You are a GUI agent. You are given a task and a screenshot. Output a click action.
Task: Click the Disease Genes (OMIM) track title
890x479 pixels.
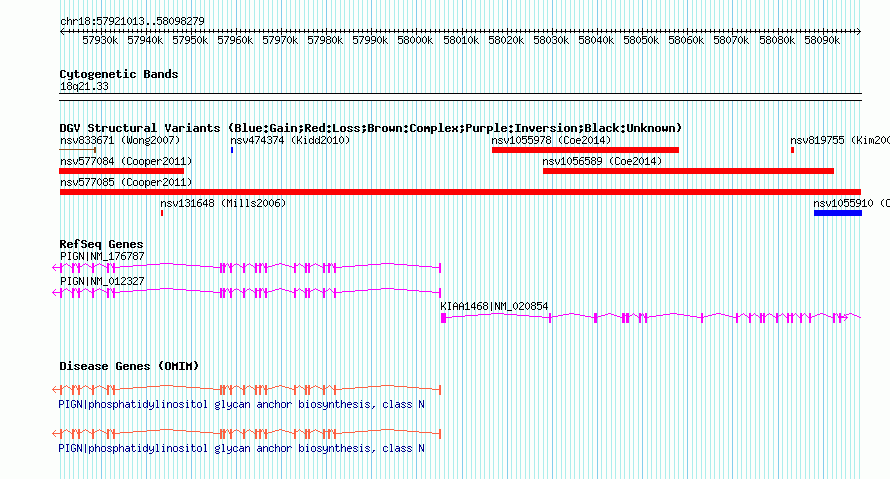pyautogui.click(x=129, y=366)
